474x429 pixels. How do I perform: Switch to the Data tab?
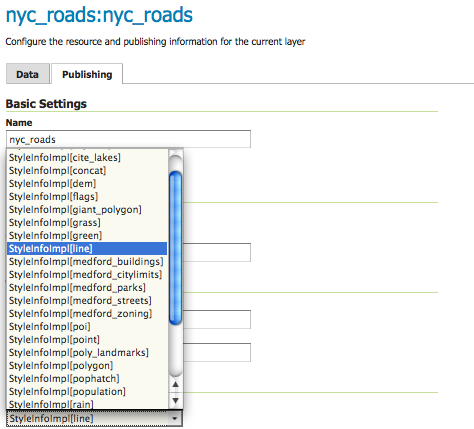28,74
